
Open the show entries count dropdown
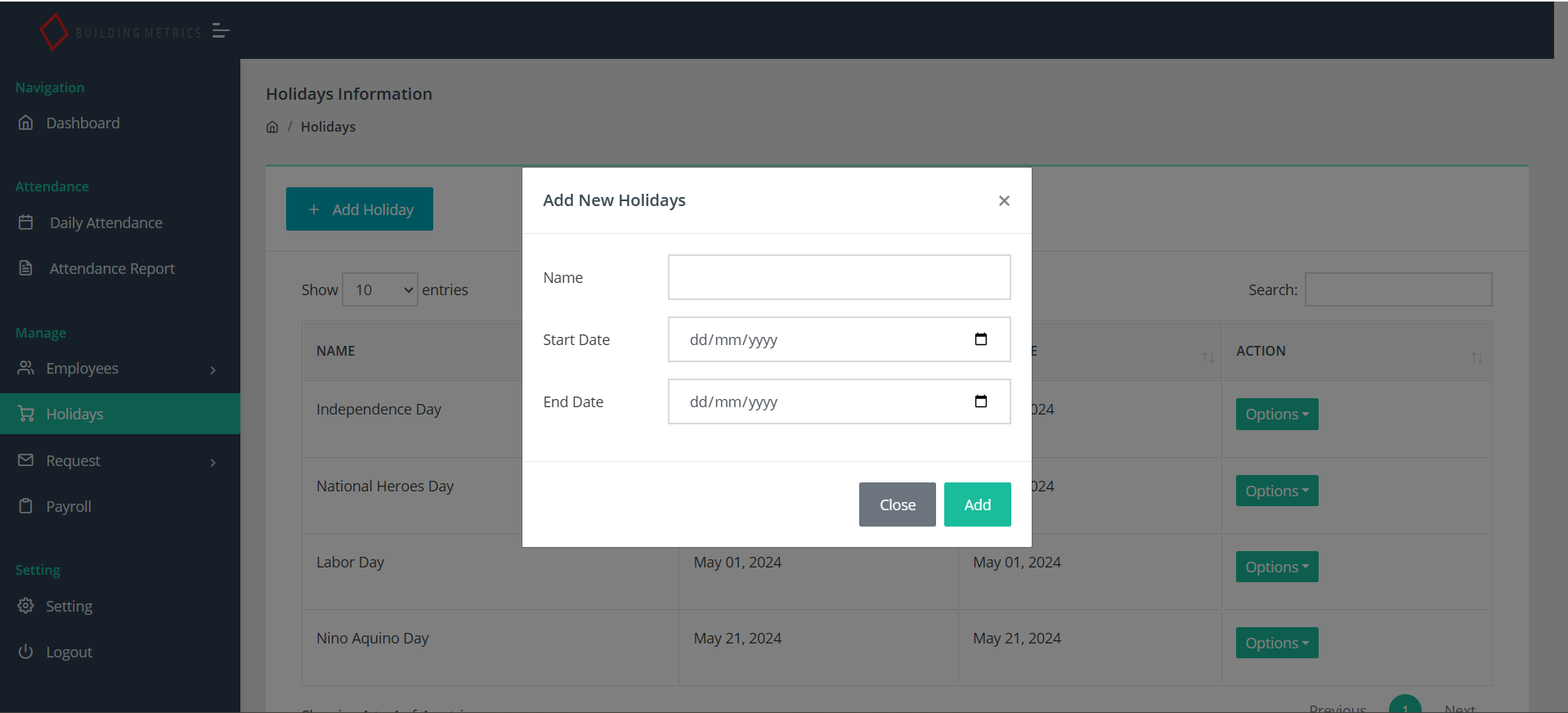(x=379, y=290)
